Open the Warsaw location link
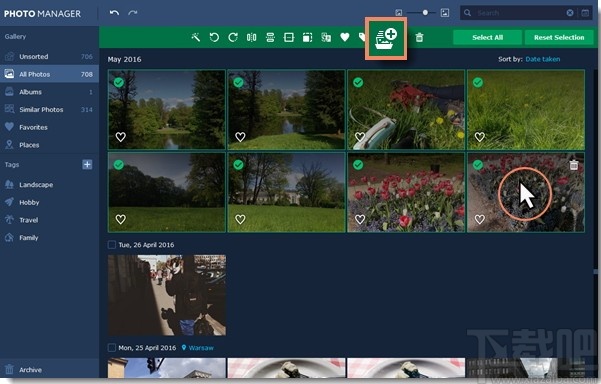Screen dimensions: 601x384 (x=201, y=348)
